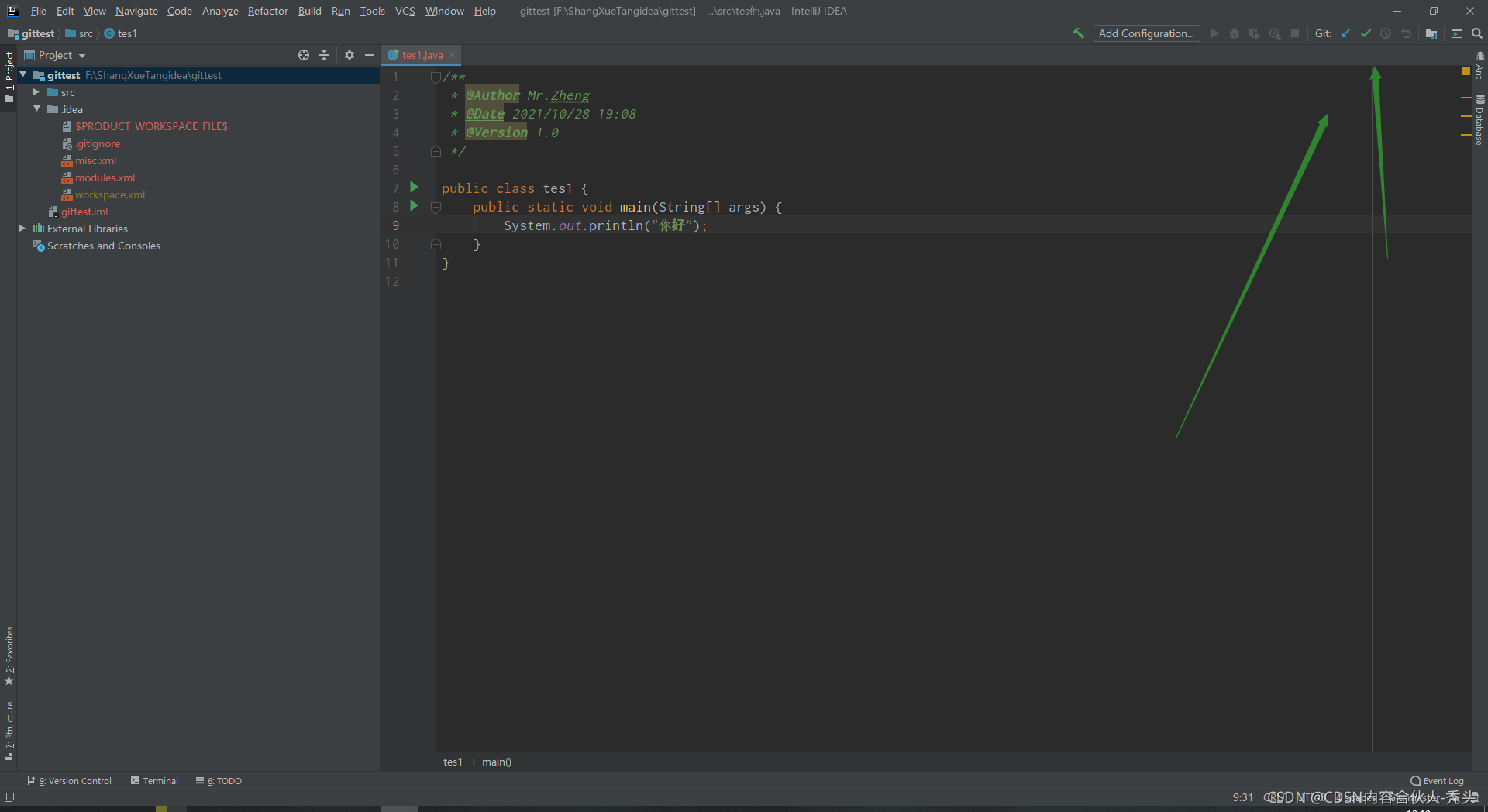Toggle the Ant side tool window
This screenshot has height=812, width=1488.
click(1479, 65)
